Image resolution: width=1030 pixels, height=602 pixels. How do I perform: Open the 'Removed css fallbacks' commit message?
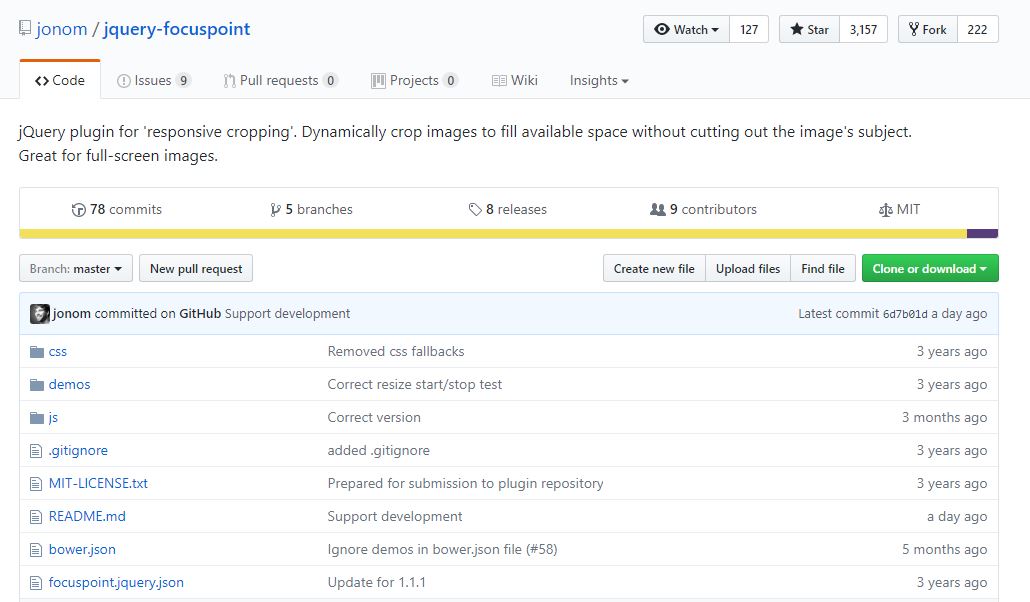[396, 352]
